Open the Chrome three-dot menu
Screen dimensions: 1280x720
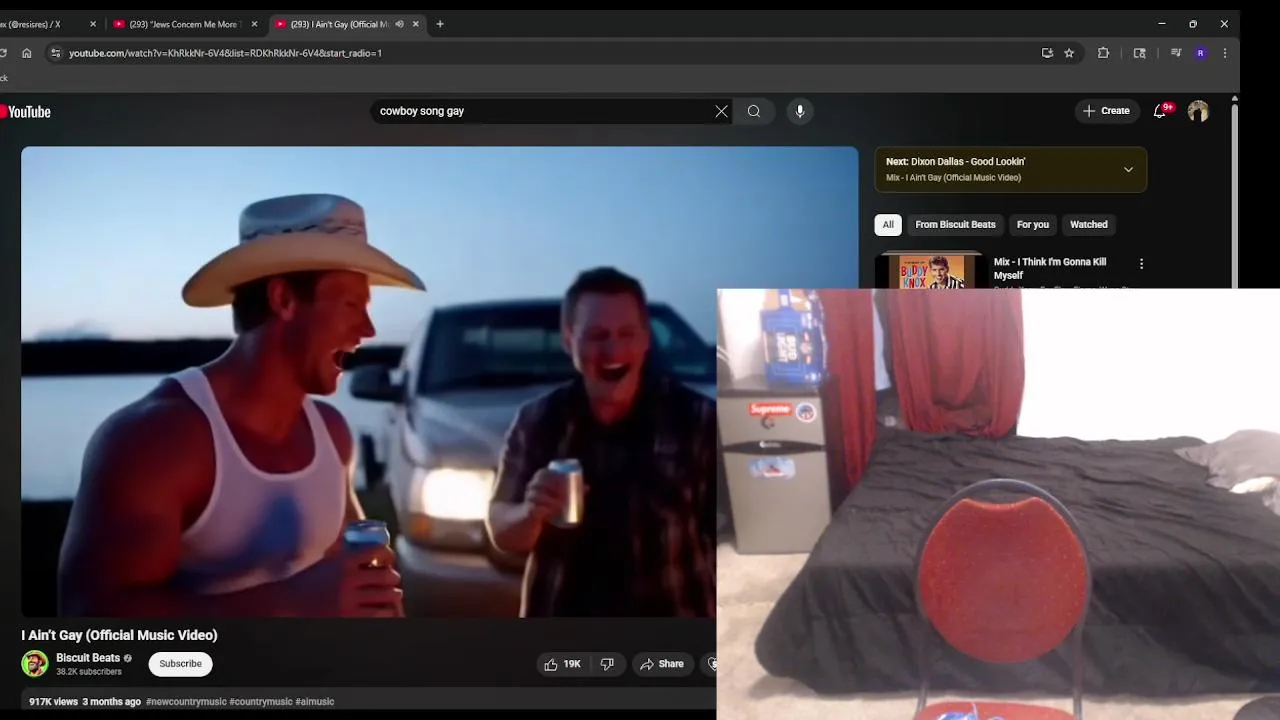click(x=1225, y=53)
